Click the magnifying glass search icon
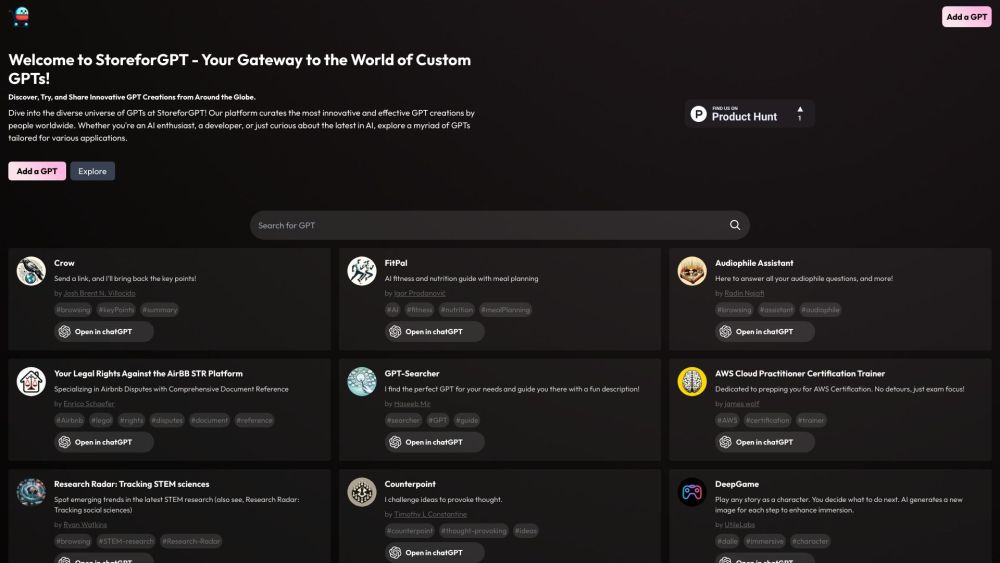Image resolution: width=1000 pixels, height=563 pixels. (x=735, y=225)
